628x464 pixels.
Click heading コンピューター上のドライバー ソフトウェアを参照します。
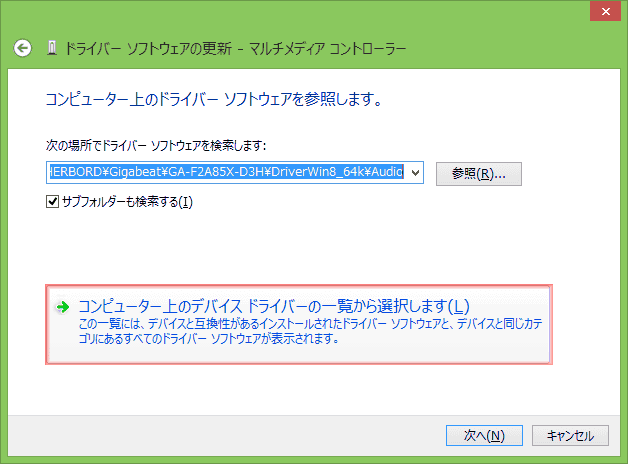(214, 99)
